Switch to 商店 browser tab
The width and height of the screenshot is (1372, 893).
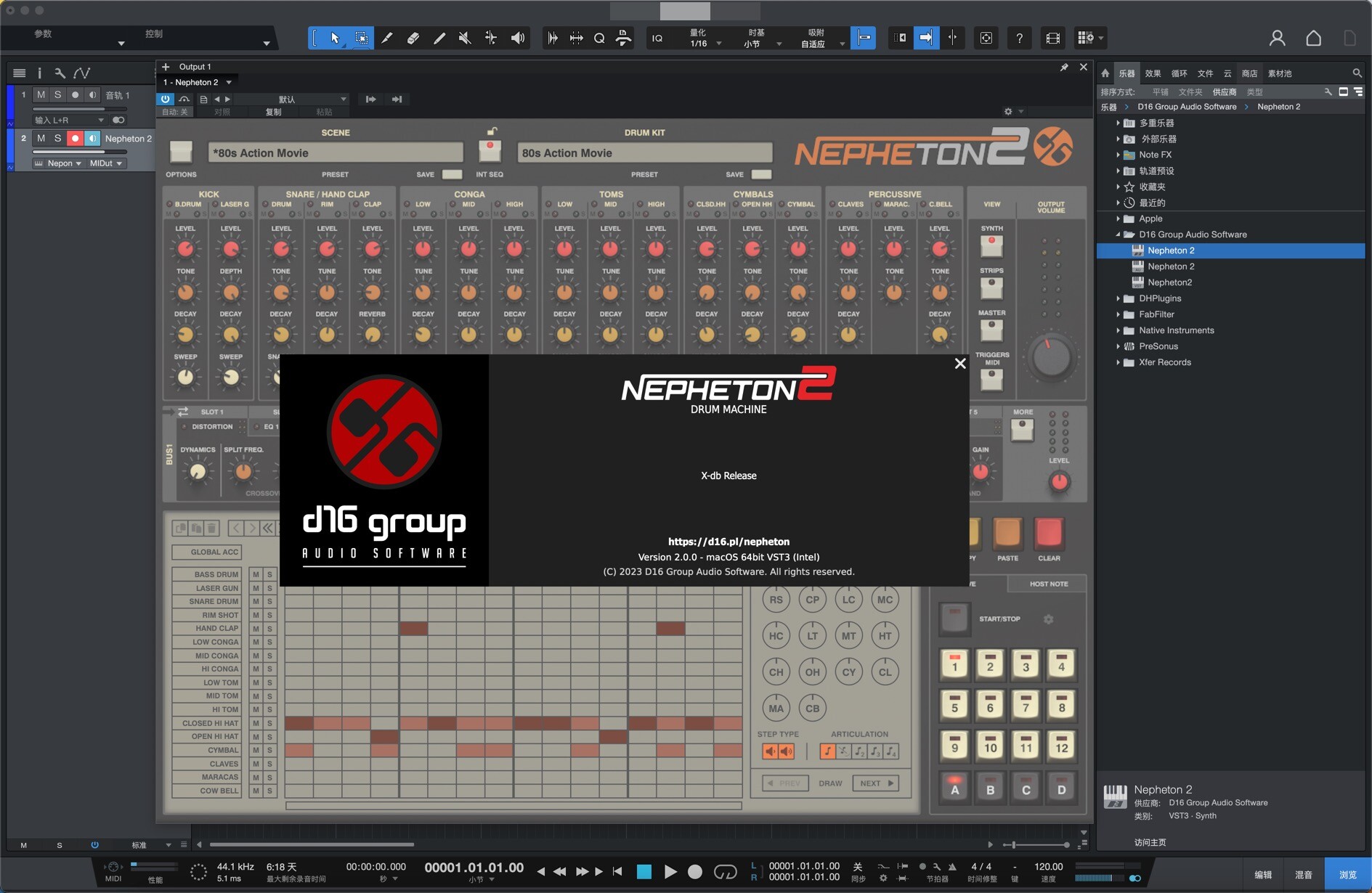click(x=1250, y=73)
